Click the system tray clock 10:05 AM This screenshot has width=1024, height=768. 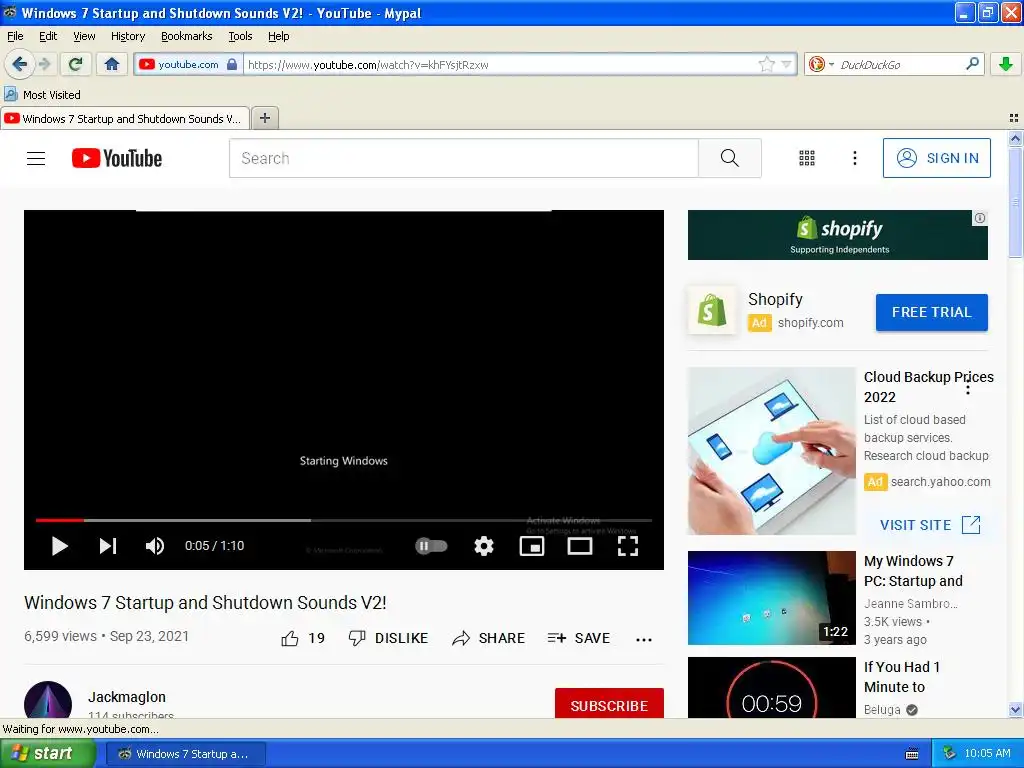point(987,753)
